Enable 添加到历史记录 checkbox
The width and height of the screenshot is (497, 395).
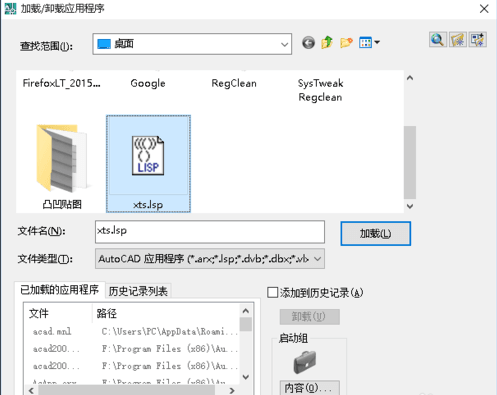[272, 293]
